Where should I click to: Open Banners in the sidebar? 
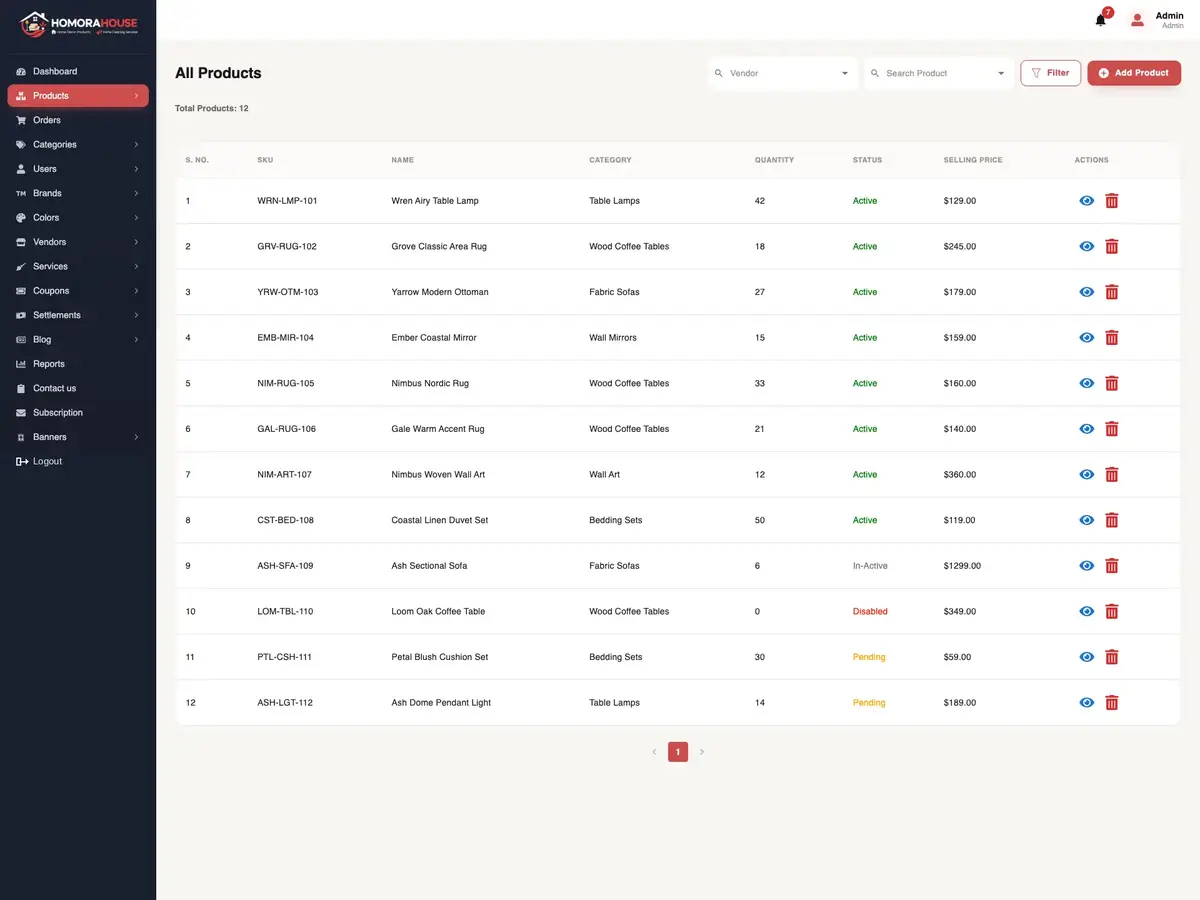pos(78,437)
